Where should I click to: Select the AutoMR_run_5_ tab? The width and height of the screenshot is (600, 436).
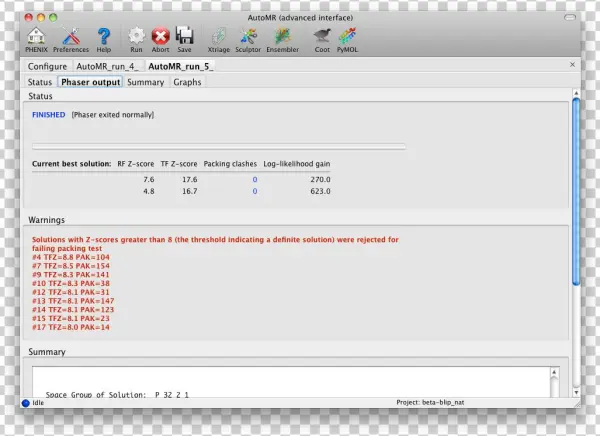181,67
